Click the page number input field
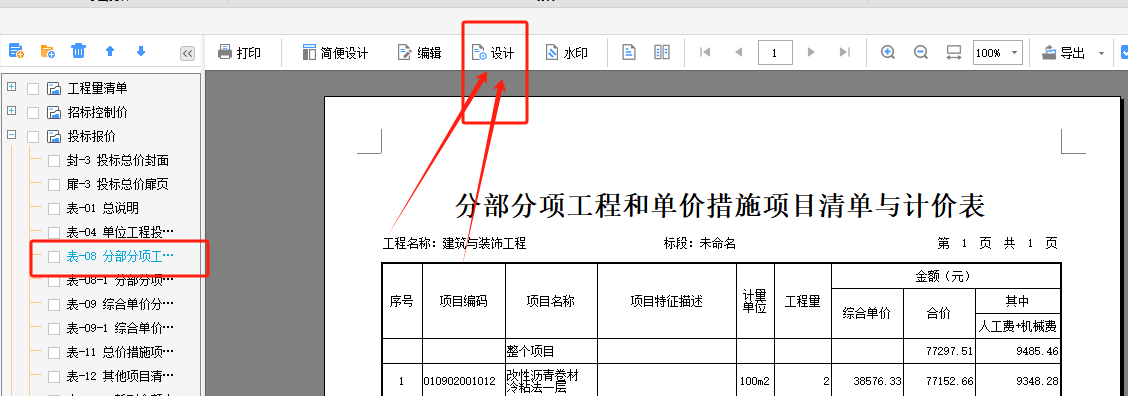This screenshot has height=396, width=1128. [x=775, y=53]
